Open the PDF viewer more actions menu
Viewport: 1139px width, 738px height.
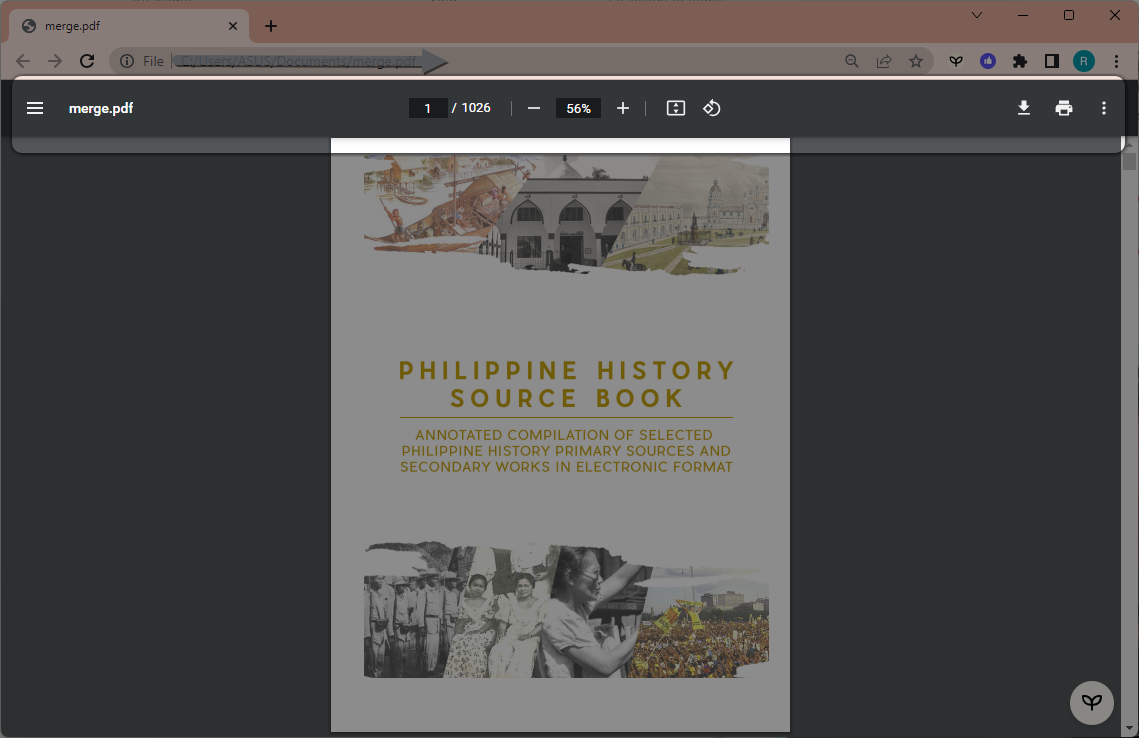coord(1104,108)
